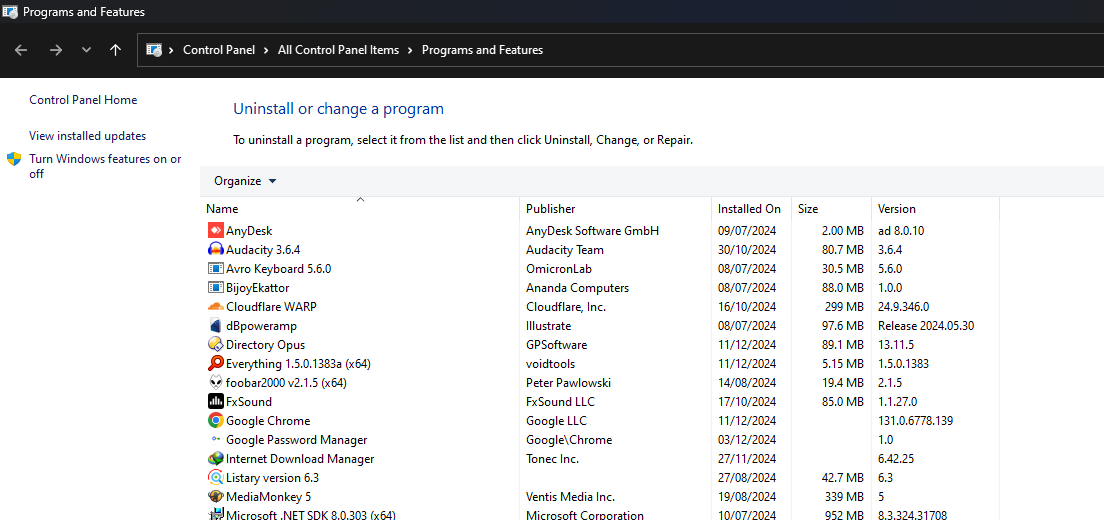The image size is (1104, 520).
Task: Click the address bar Control Panel icon
Action: [x=153, y=50]
